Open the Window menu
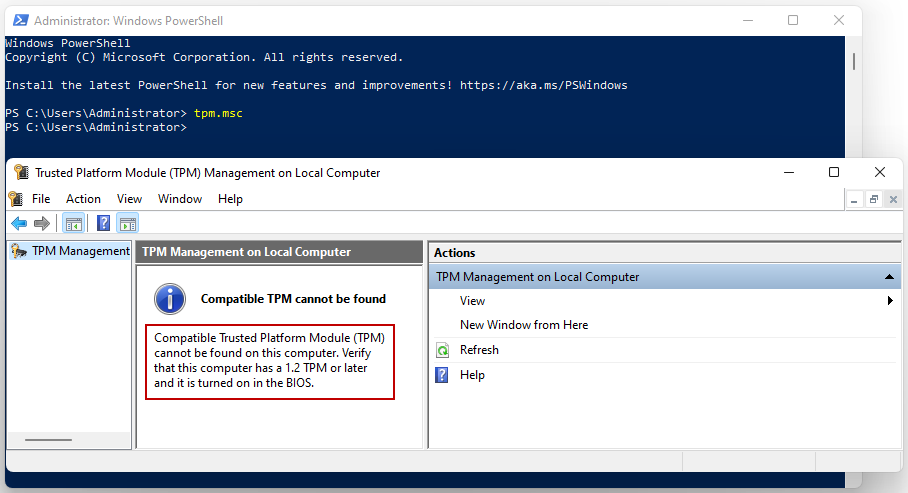 pos(180,199)
